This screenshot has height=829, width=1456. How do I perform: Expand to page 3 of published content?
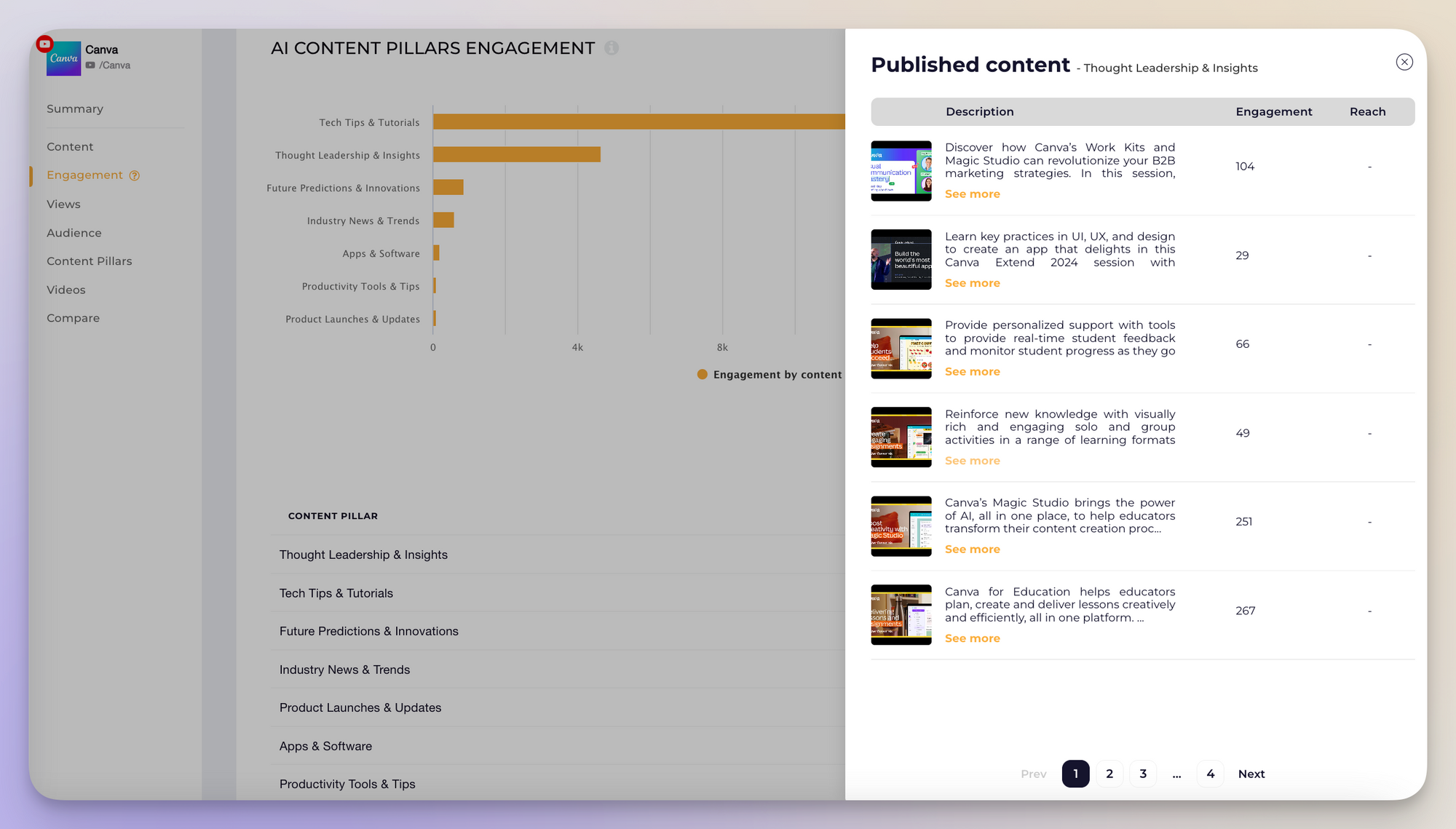point(1142,773)
